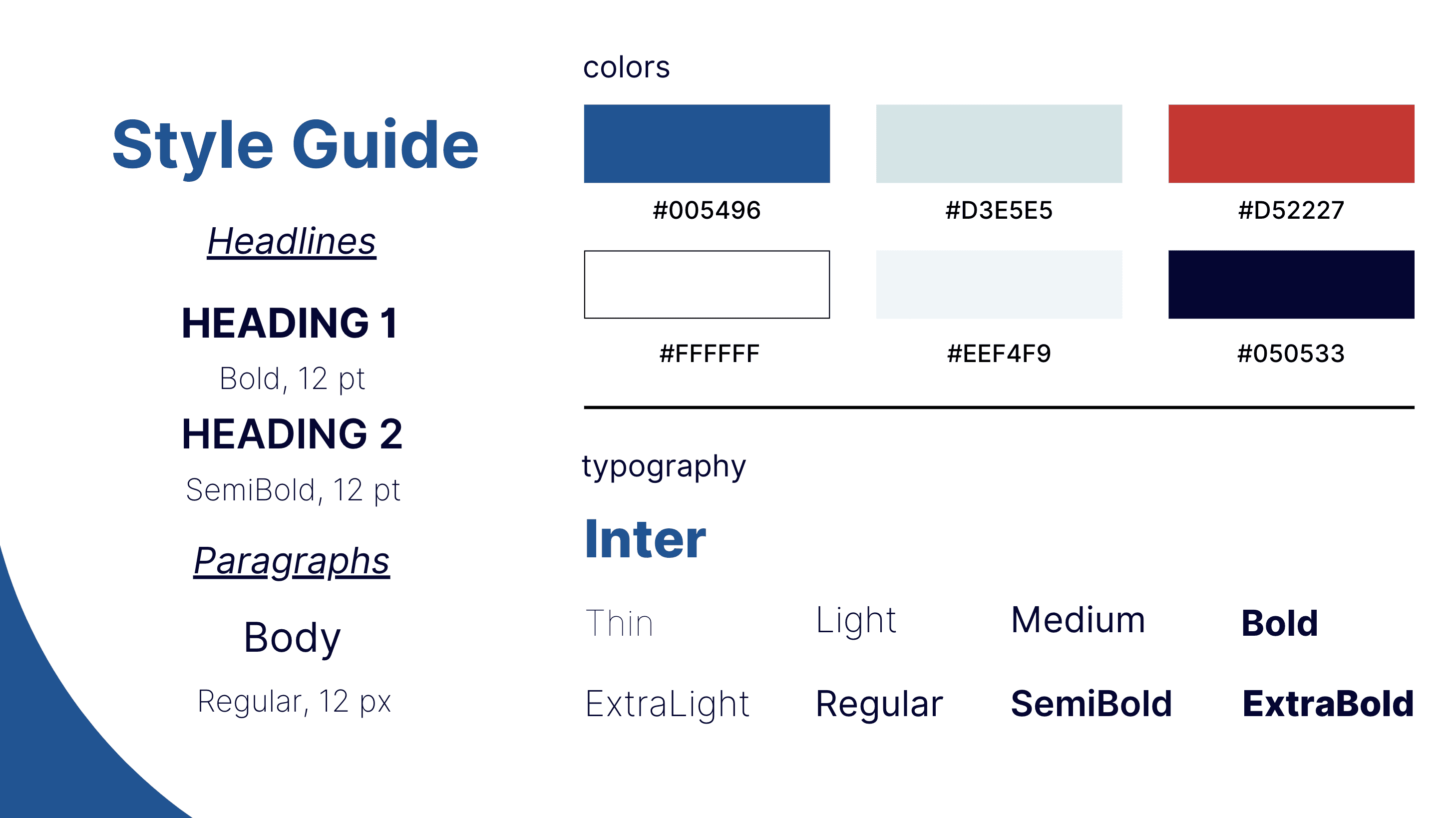Click the Style Guide title
The image size is (1456, 818).
pos(295,146)
